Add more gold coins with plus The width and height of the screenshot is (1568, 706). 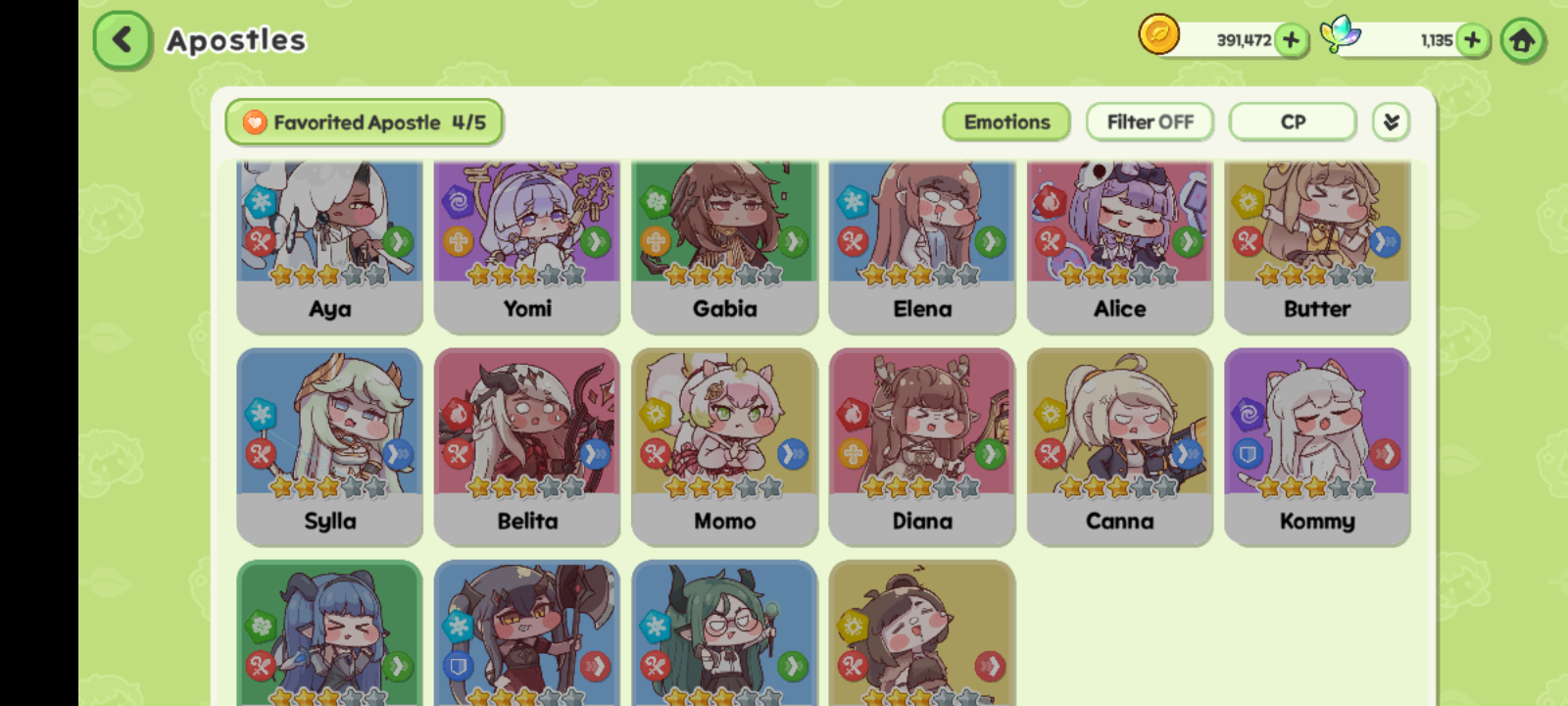1291,40
